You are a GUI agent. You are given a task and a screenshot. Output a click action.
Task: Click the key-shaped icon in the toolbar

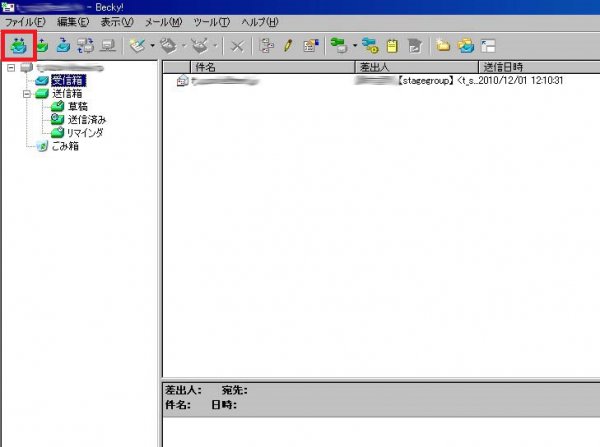372,45
